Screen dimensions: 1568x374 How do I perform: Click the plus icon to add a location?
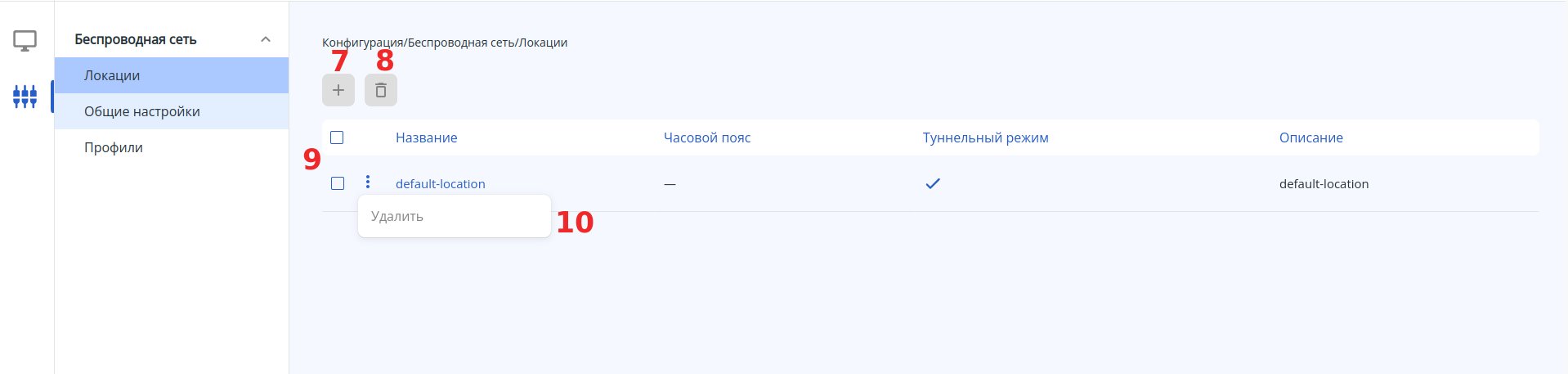click(x=338, y=90)
